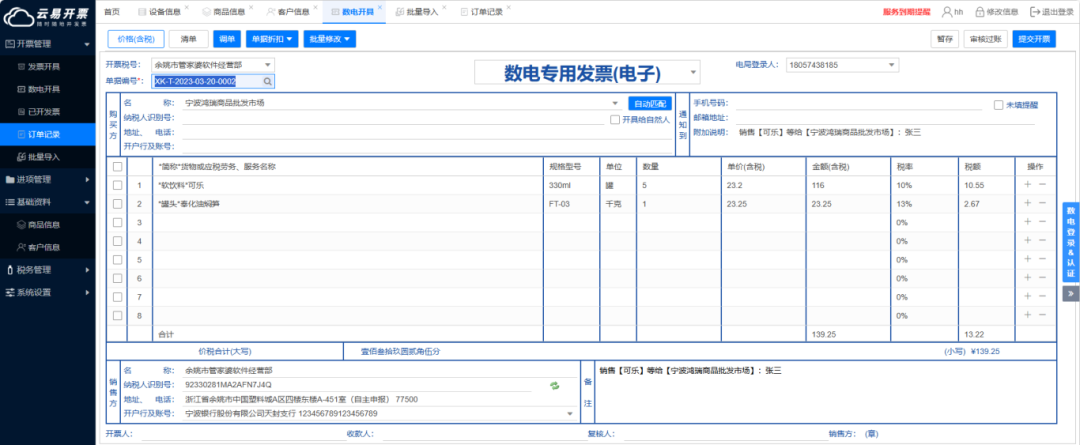Click the 退出登录 logout icon
Screen dimensions: 1080x445
[1035, 12]
